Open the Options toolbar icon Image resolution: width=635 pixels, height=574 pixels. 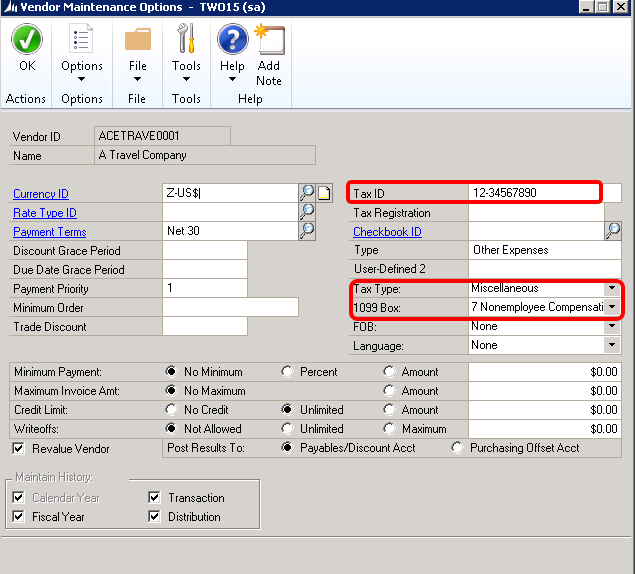82,41
